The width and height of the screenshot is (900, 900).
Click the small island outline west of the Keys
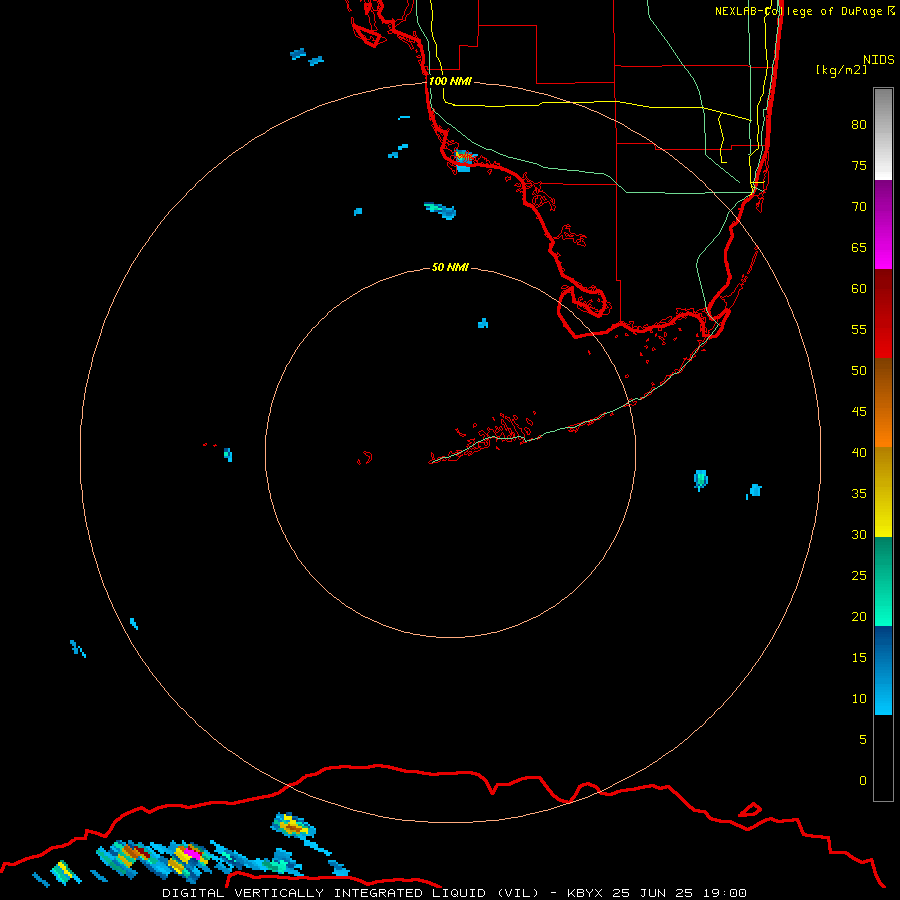365,457
